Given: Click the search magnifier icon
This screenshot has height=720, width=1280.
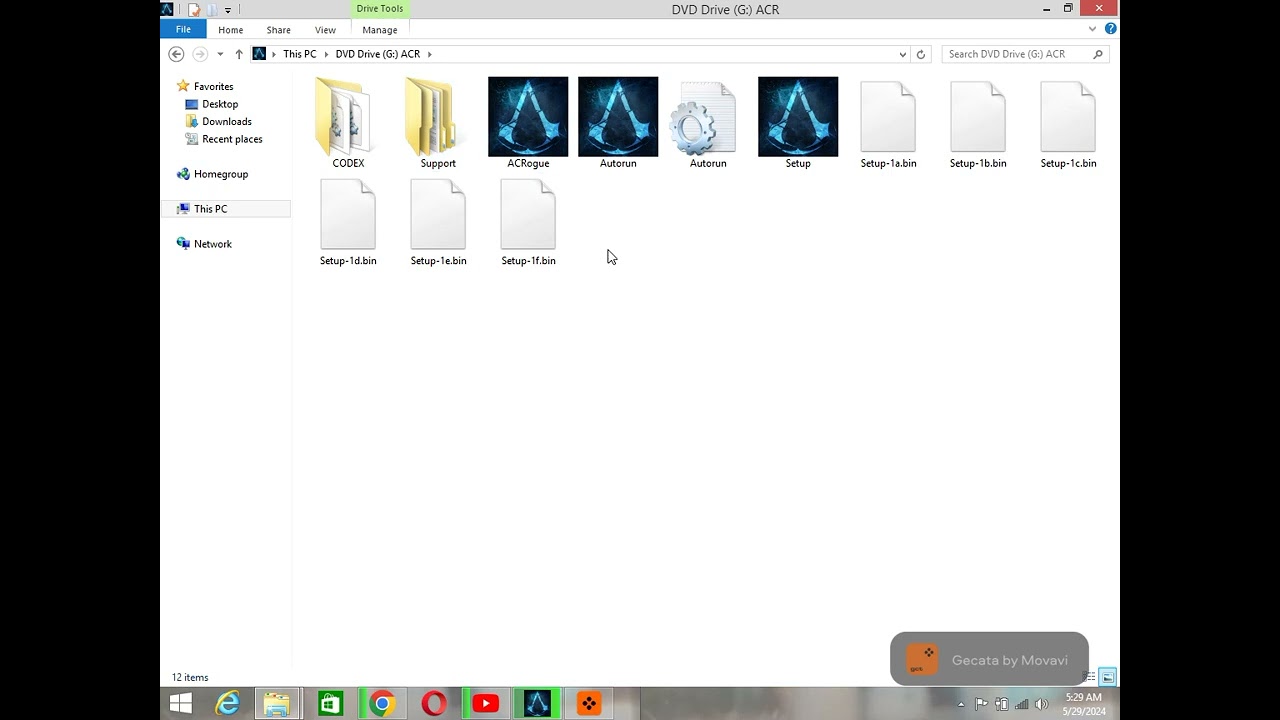Looking at the screenshot, I should pyautogui.click(x=1098, y=54).
